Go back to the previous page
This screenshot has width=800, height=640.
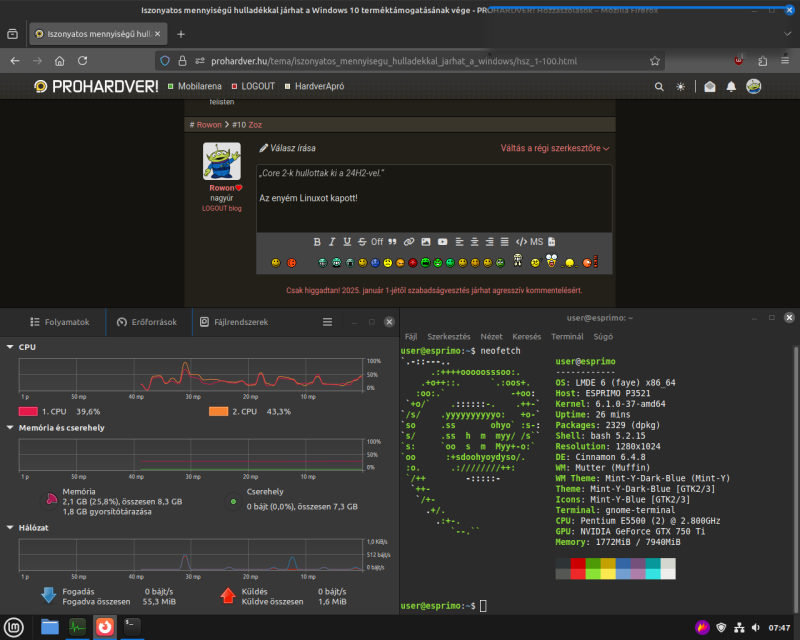(x=15, y=61)
